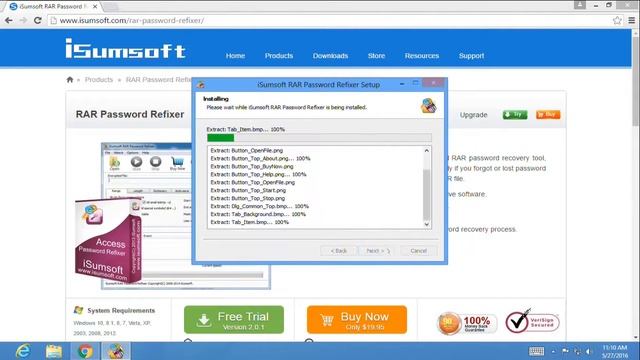
Task: Open the on-screen keyboard tray icon
Action: coord(536,351)
